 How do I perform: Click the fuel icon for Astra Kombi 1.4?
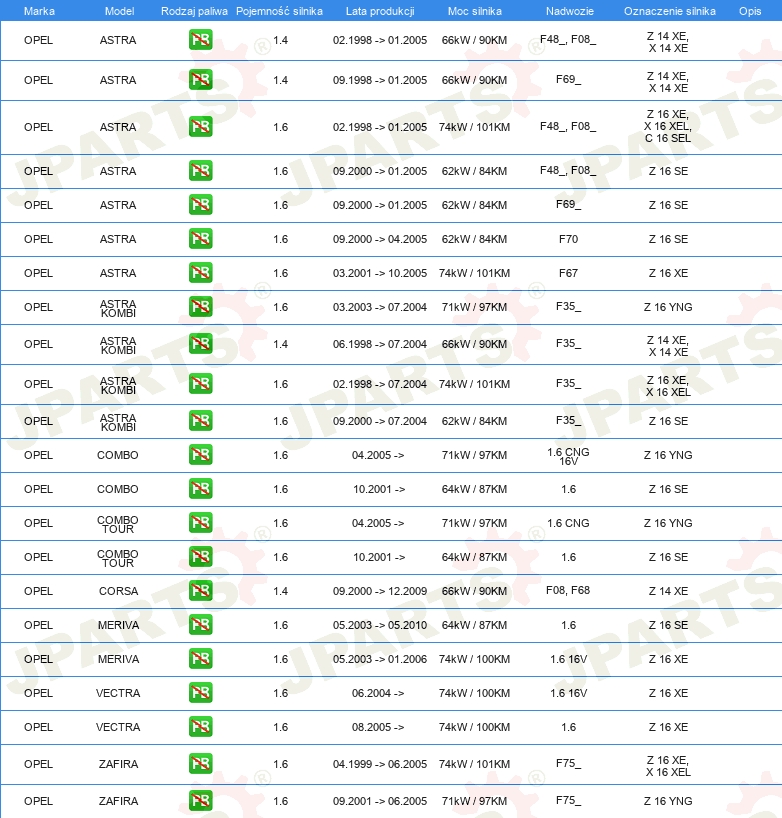200,344
